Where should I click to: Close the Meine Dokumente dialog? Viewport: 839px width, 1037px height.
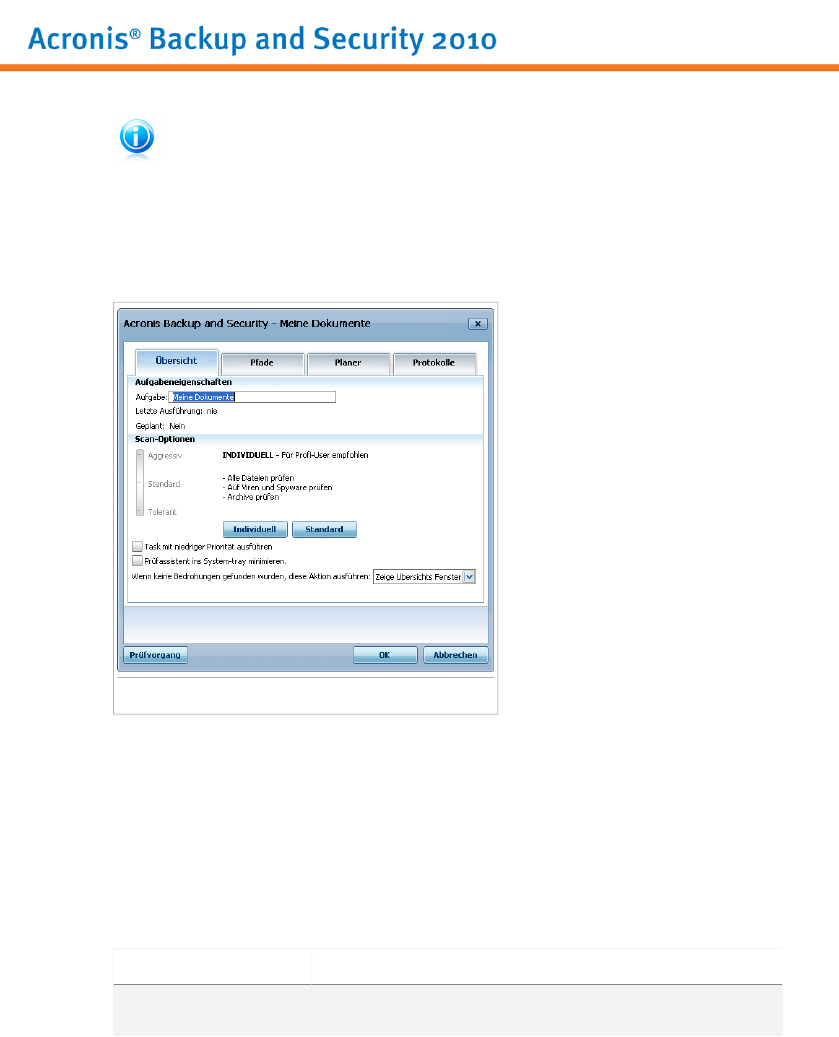coord(477,323)
